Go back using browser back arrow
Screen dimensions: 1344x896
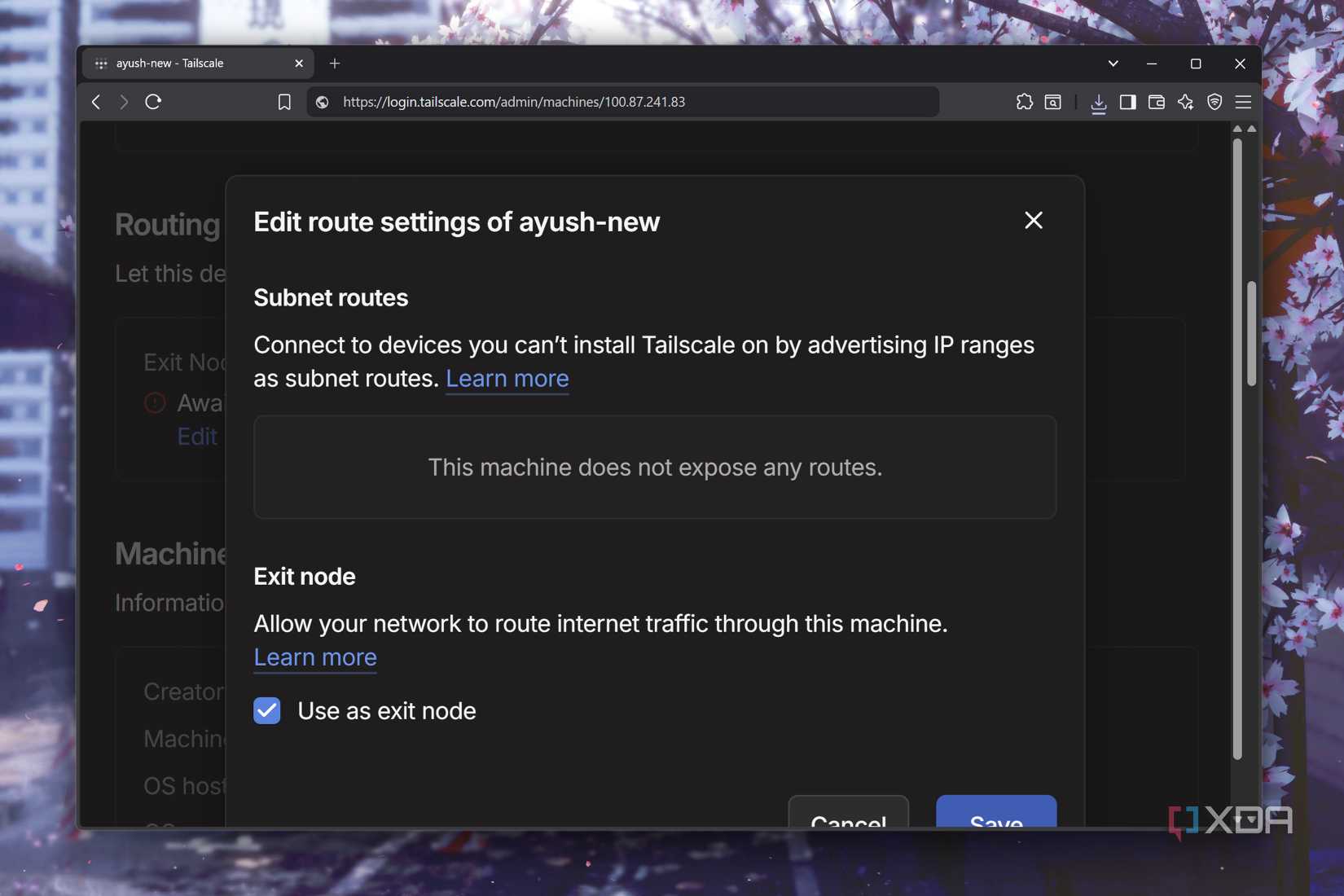96,102
